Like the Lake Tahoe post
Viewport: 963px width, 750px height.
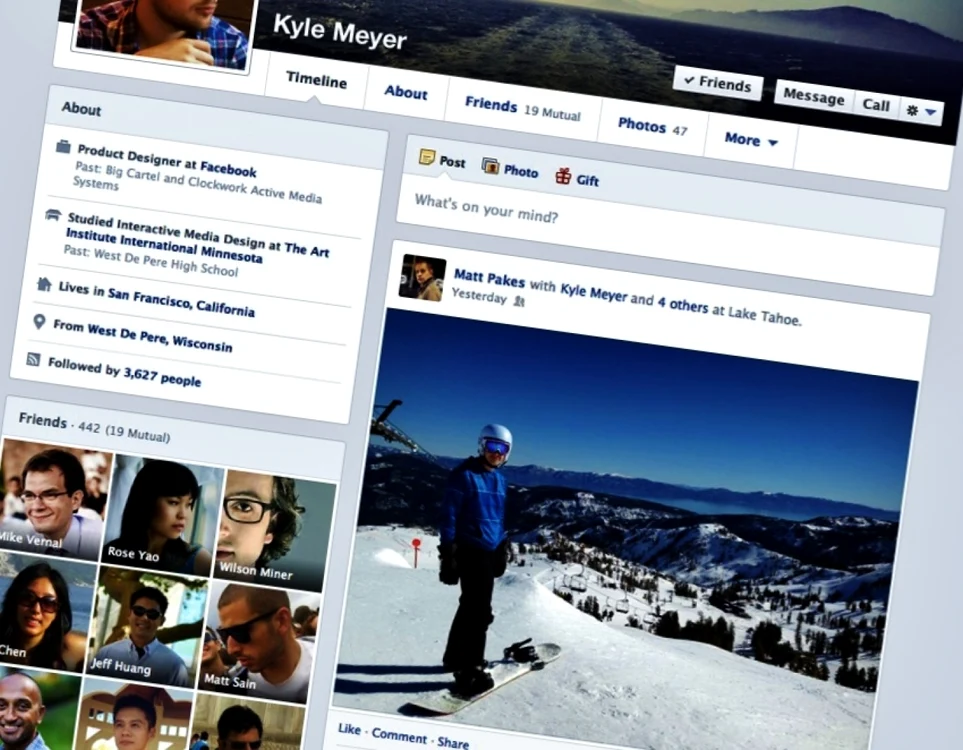[x=349, y=729]
